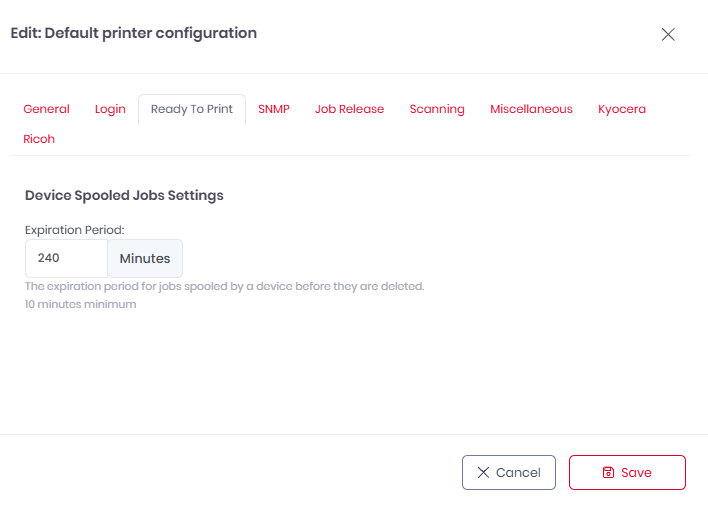The height and width of the screenshot is (509, 708).
Task: Click the dialog title text
Action: 133,33
